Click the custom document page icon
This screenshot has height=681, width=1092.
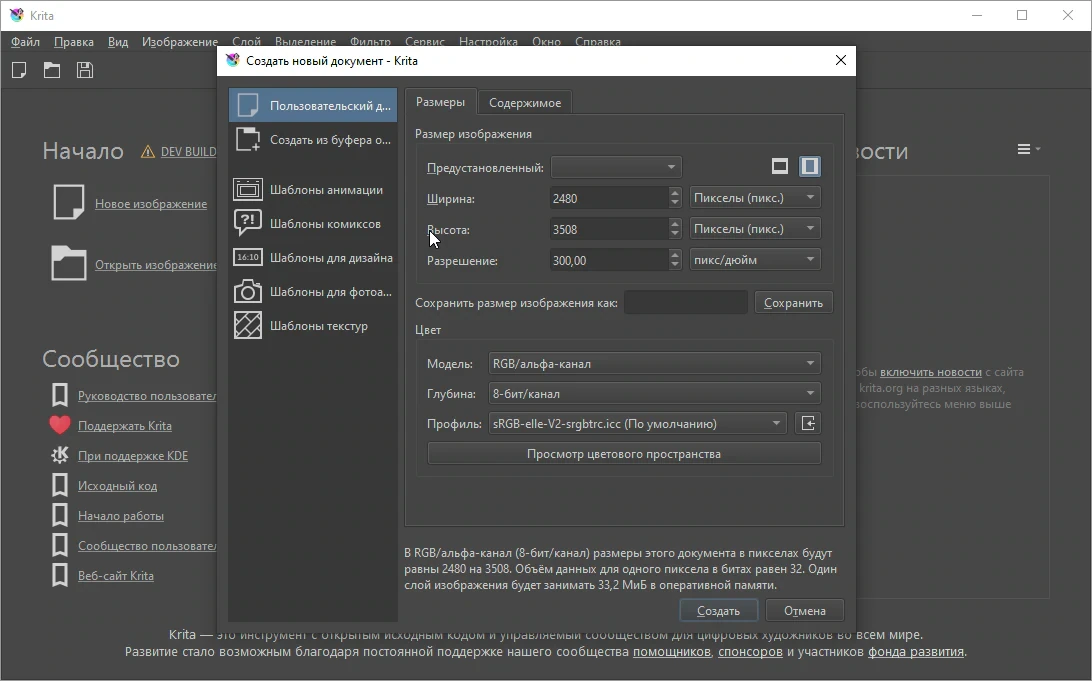coord(248,106)
